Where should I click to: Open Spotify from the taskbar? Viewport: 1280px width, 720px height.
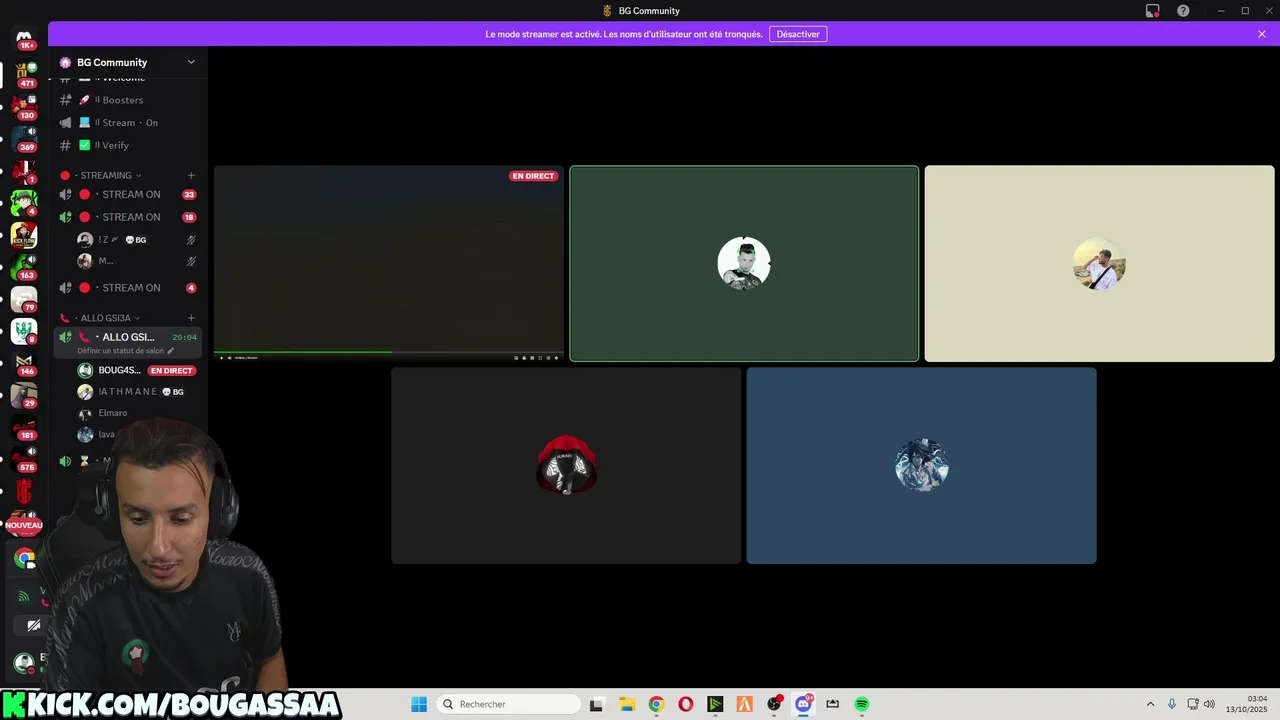862,704
